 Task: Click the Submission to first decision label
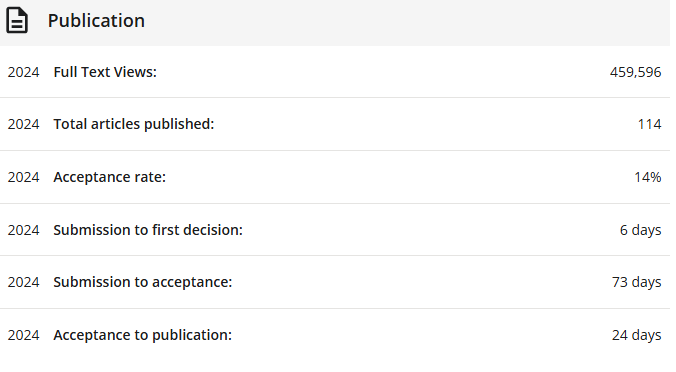148,230
